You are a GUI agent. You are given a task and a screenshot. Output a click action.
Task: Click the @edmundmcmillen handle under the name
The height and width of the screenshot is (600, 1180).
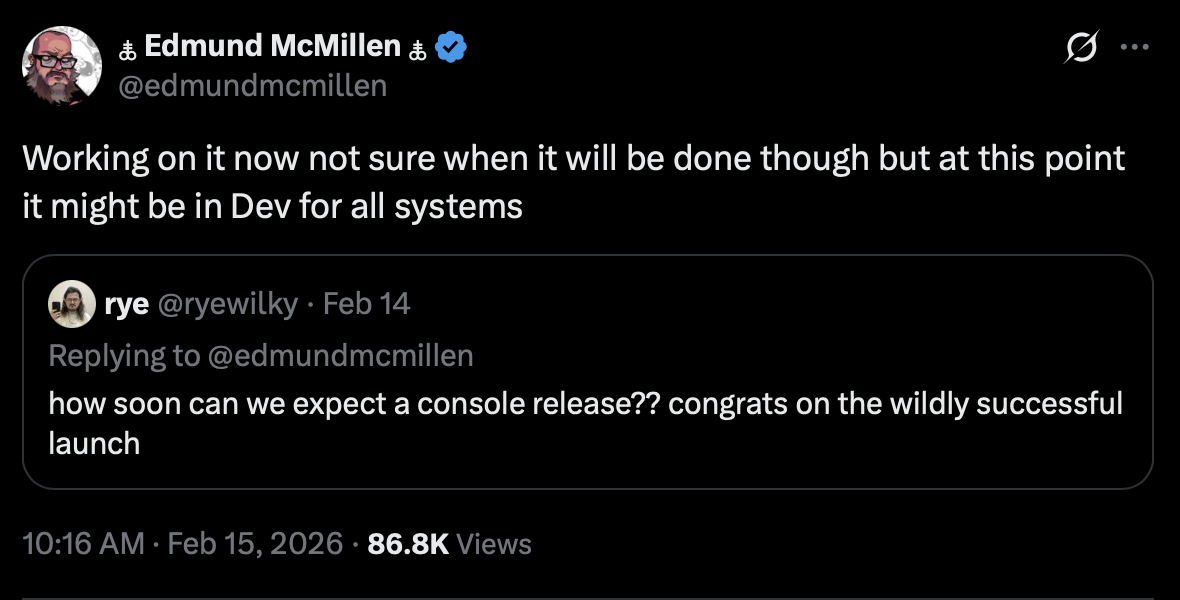click(x=253, y=86)
